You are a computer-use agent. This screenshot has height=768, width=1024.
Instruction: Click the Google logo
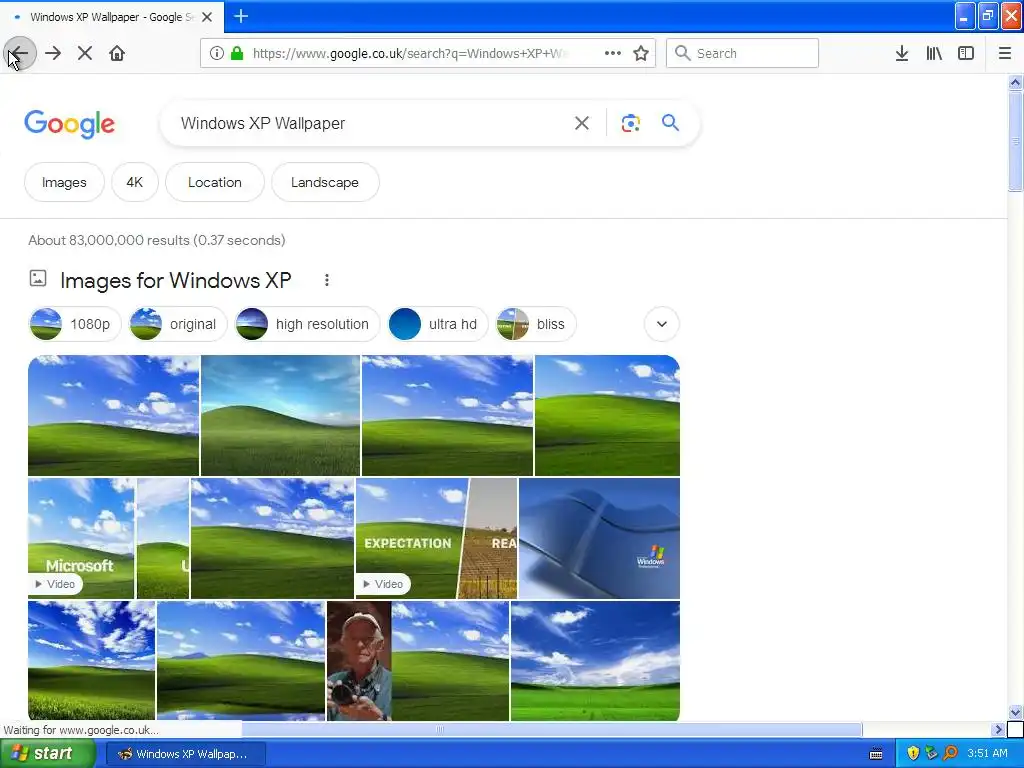coord(69,123)
